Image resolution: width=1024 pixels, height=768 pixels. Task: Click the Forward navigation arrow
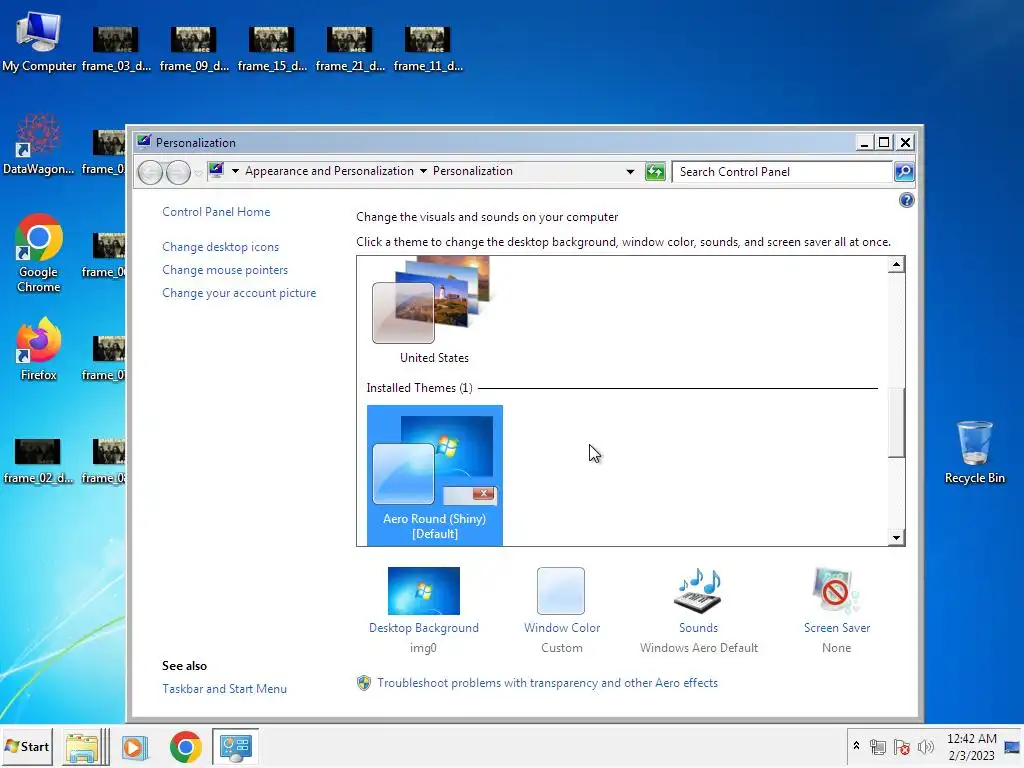[178, 172]
